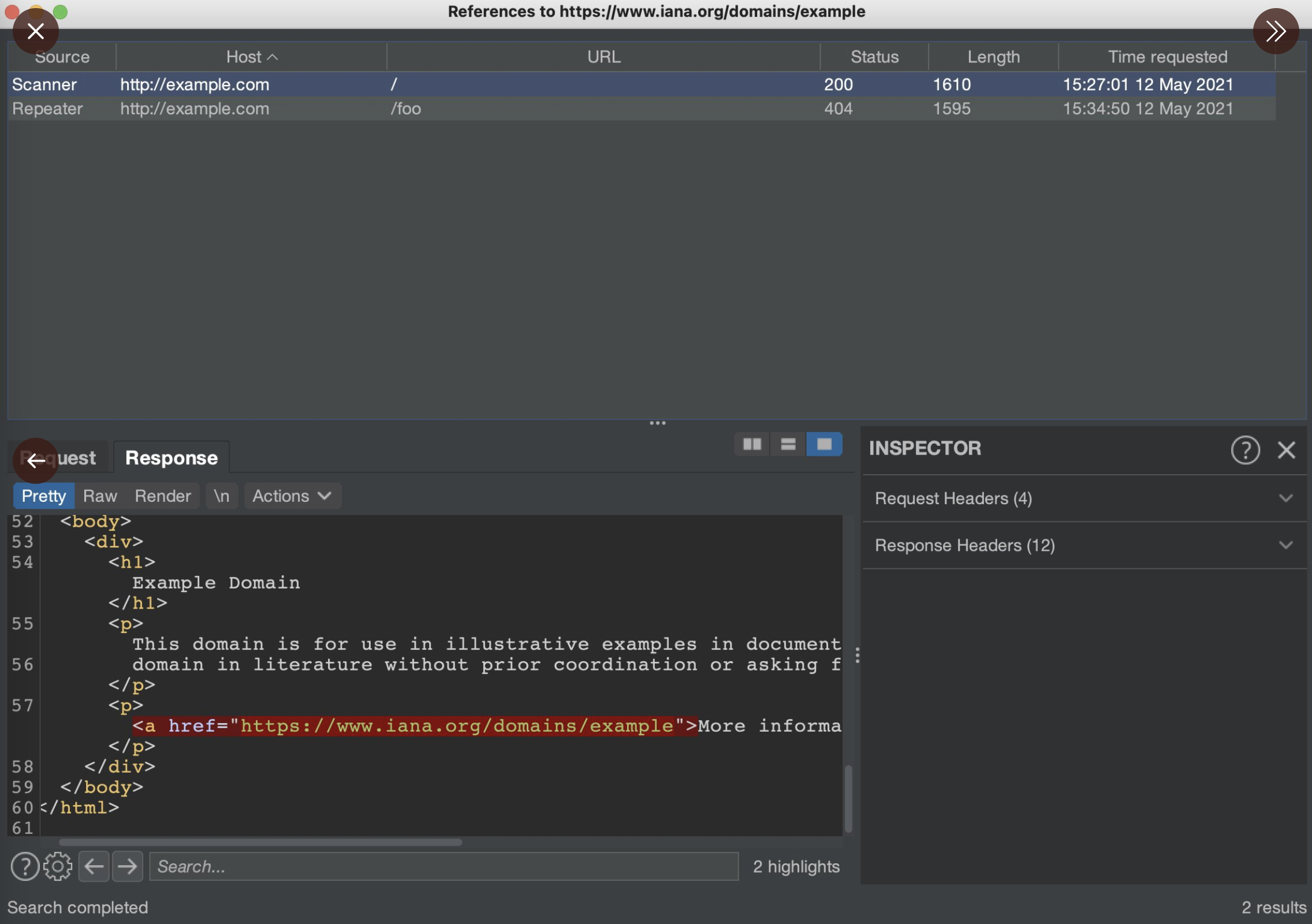Switch to Render view
This screenshot has height=924, width=1312.
click(163, 496)
